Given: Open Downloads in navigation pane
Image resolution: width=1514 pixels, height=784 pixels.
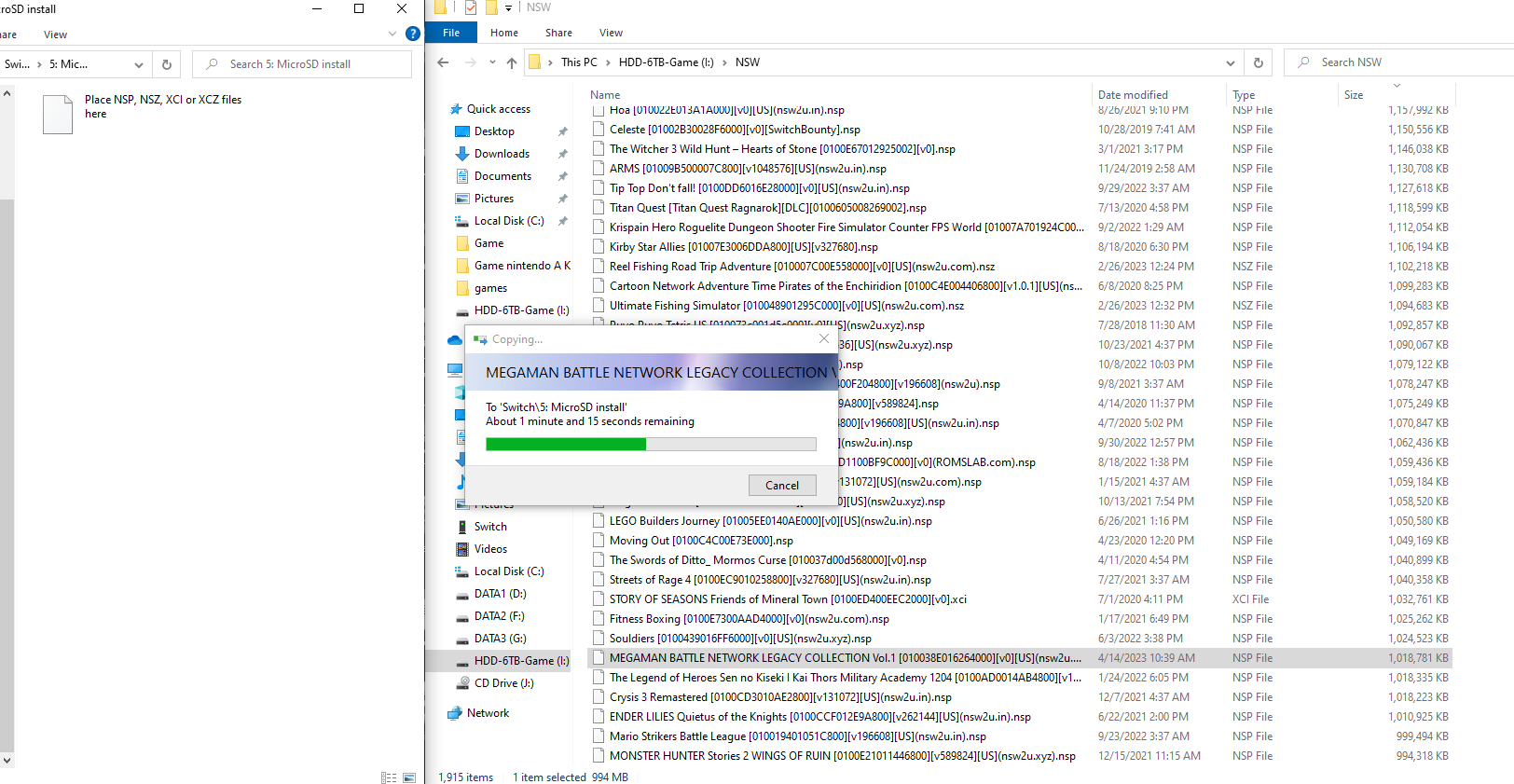Looking at the screenshot, I should pos(502,154).
